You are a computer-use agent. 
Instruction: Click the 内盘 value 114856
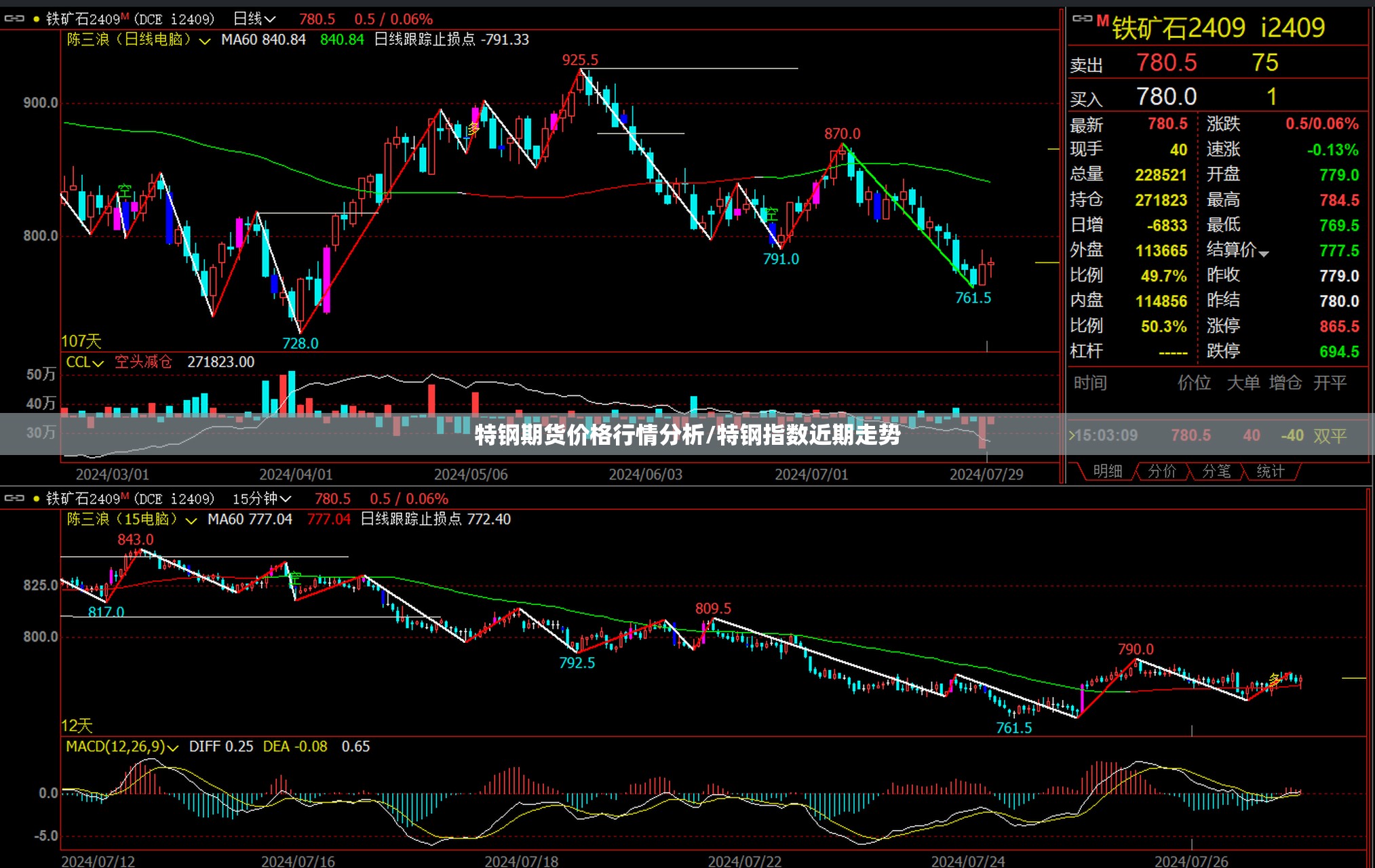click(x=1161, y=301)
